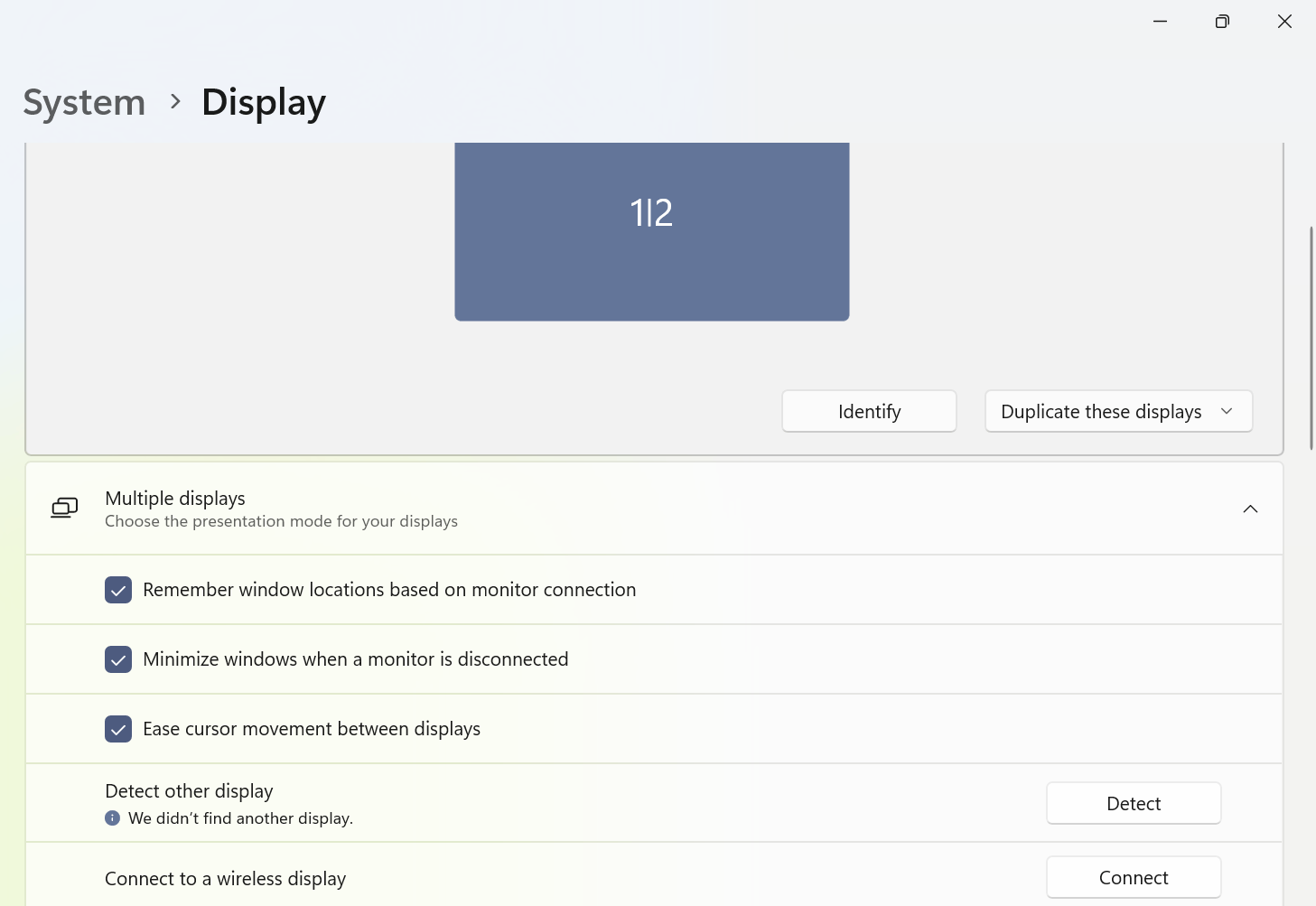Image resolution: width=1316 pixels, height=906 pixels.
Task: Collapse the Multiple displays section chevron
Action: [1250, 508]
